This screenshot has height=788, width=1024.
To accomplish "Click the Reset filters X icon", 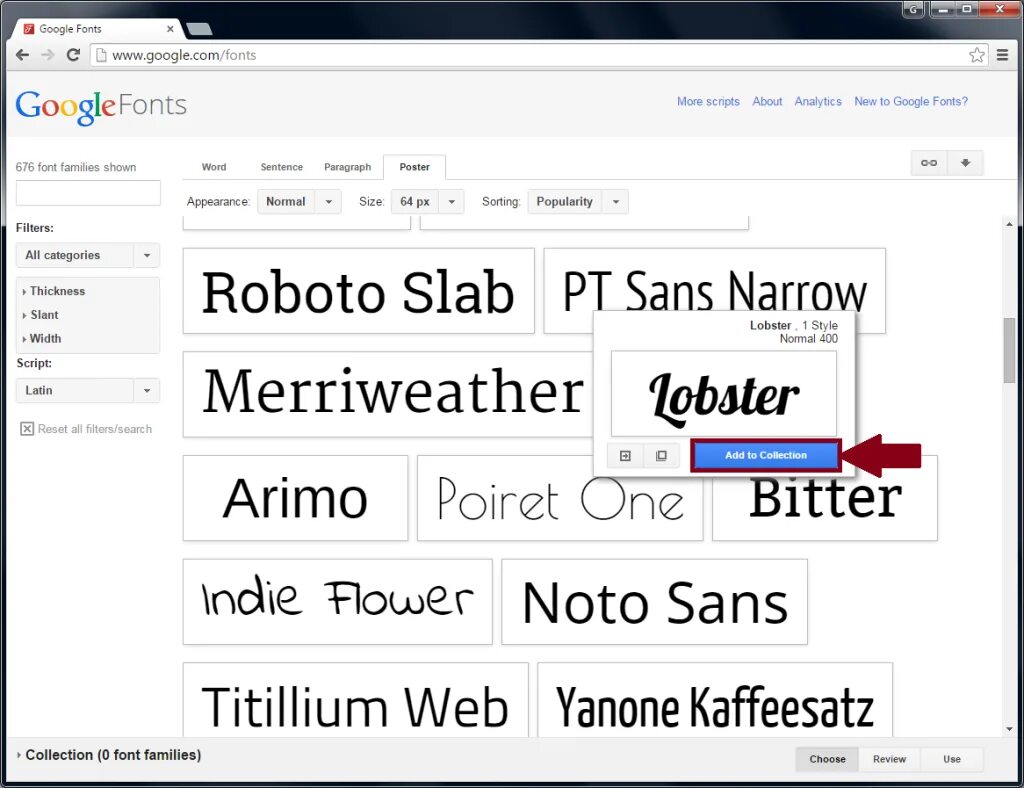I will point(27,429).
